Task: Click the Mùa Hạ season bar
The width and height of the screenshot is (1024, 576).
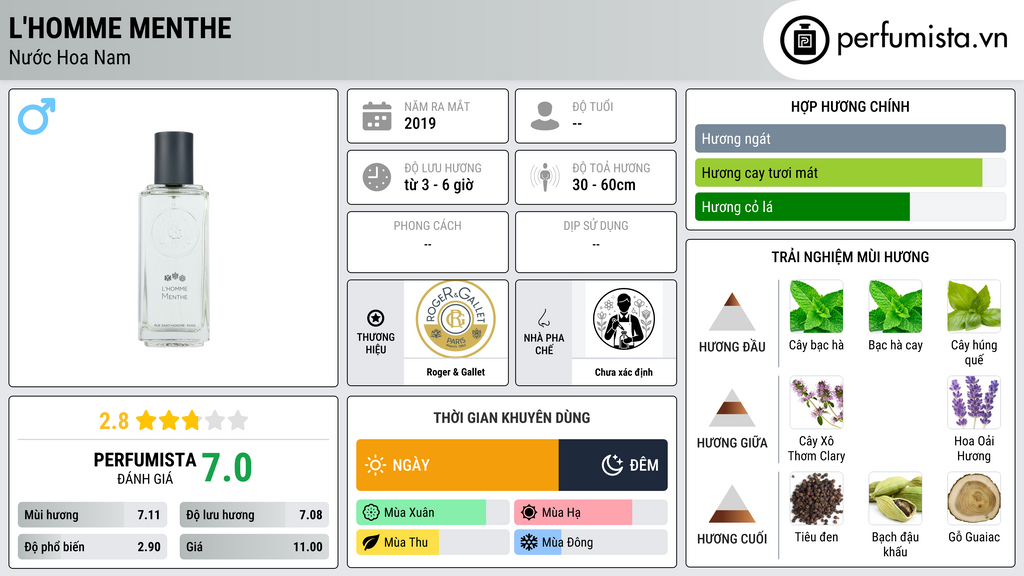Action: pyautogui.click(x=590, y=513)
